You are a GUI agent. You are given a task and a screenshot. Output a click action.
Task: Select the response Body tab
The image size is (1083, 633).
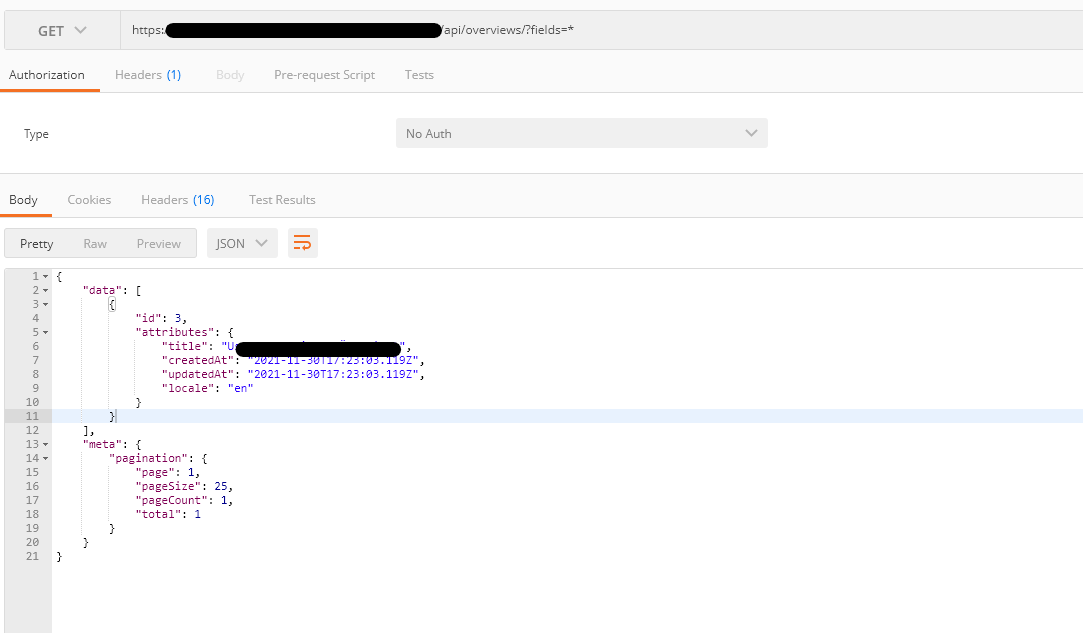coord(23,200)
